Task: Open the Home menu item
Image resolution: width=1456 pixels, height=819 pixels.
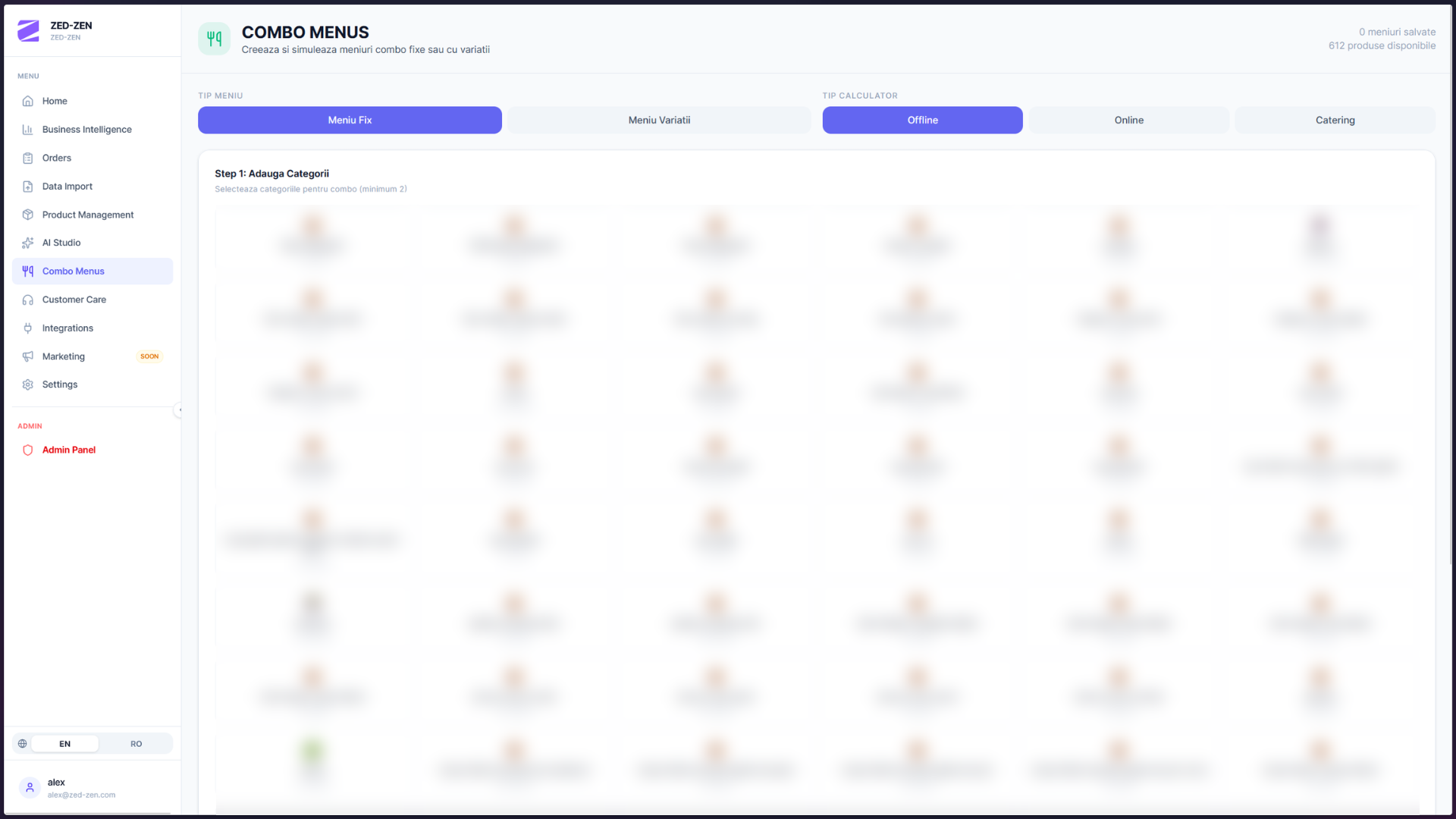Action: (93, 101)
